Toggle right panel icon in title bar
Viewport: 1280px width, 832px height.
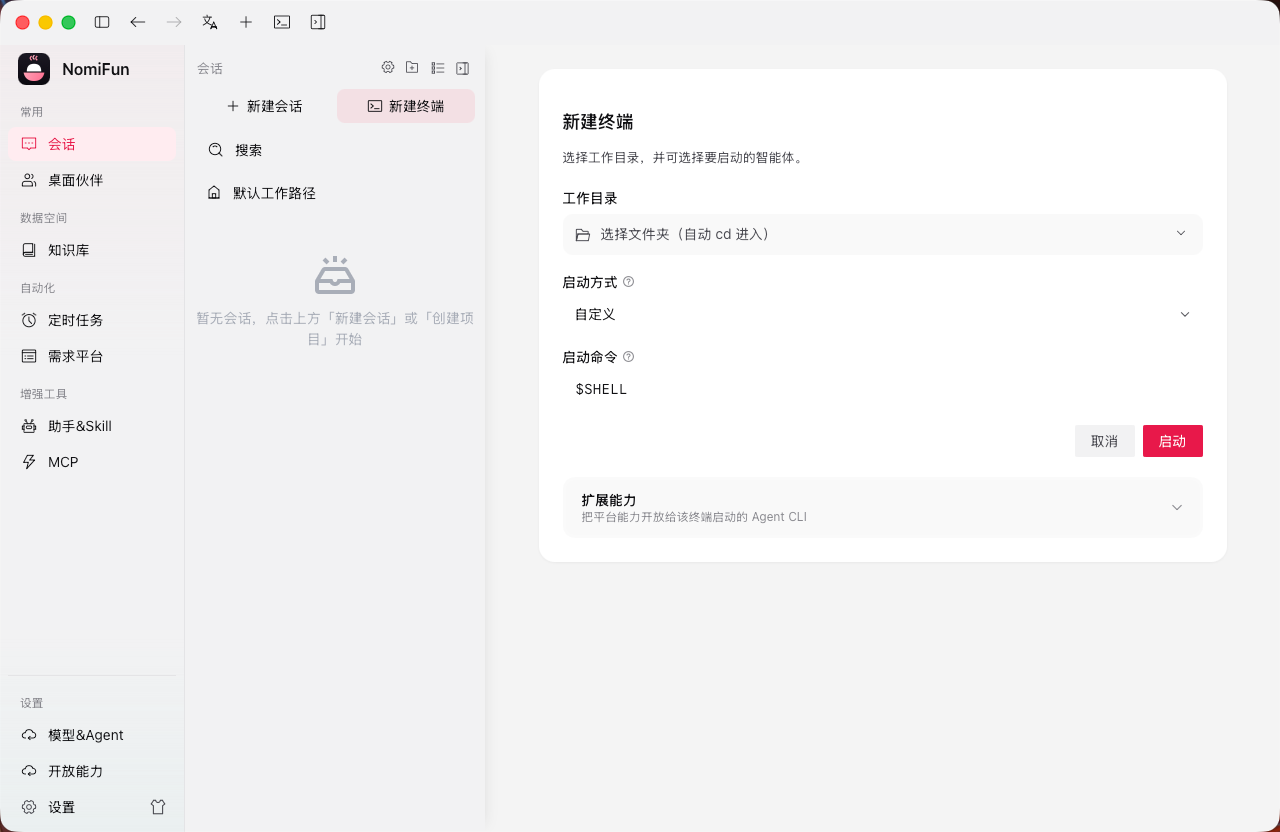click(318, 22)
